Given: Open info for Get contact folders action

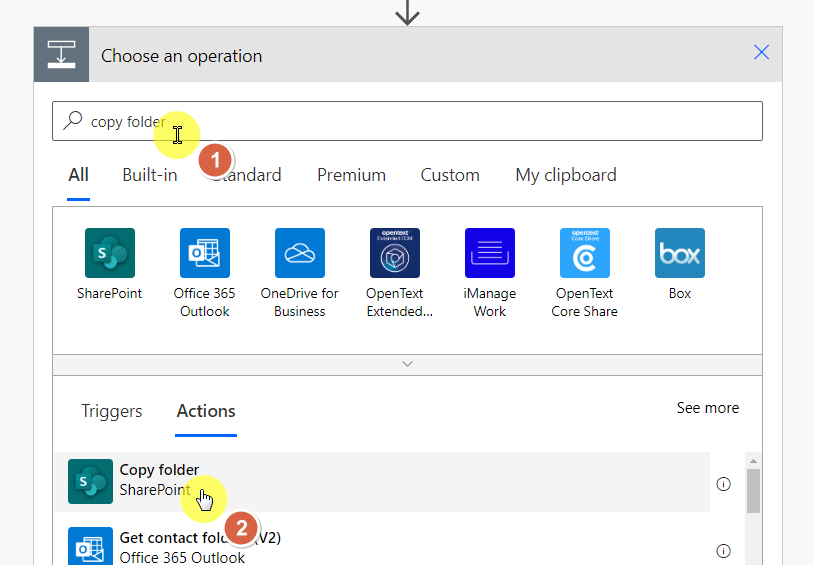Looking at the screenshot, I should pyautogui.click(x=723, y=550).
